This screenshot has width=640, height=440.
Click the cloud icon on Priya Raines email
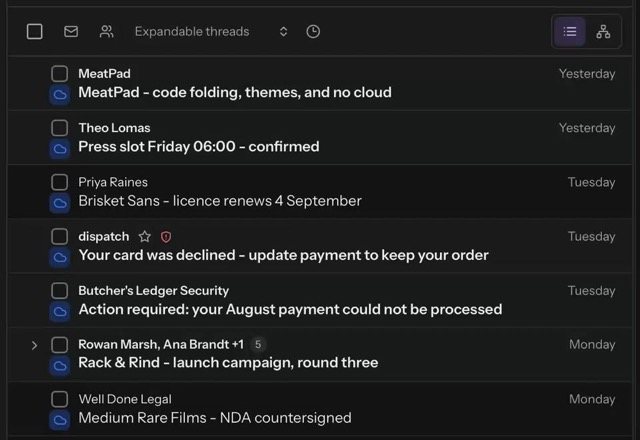point(60,203)
